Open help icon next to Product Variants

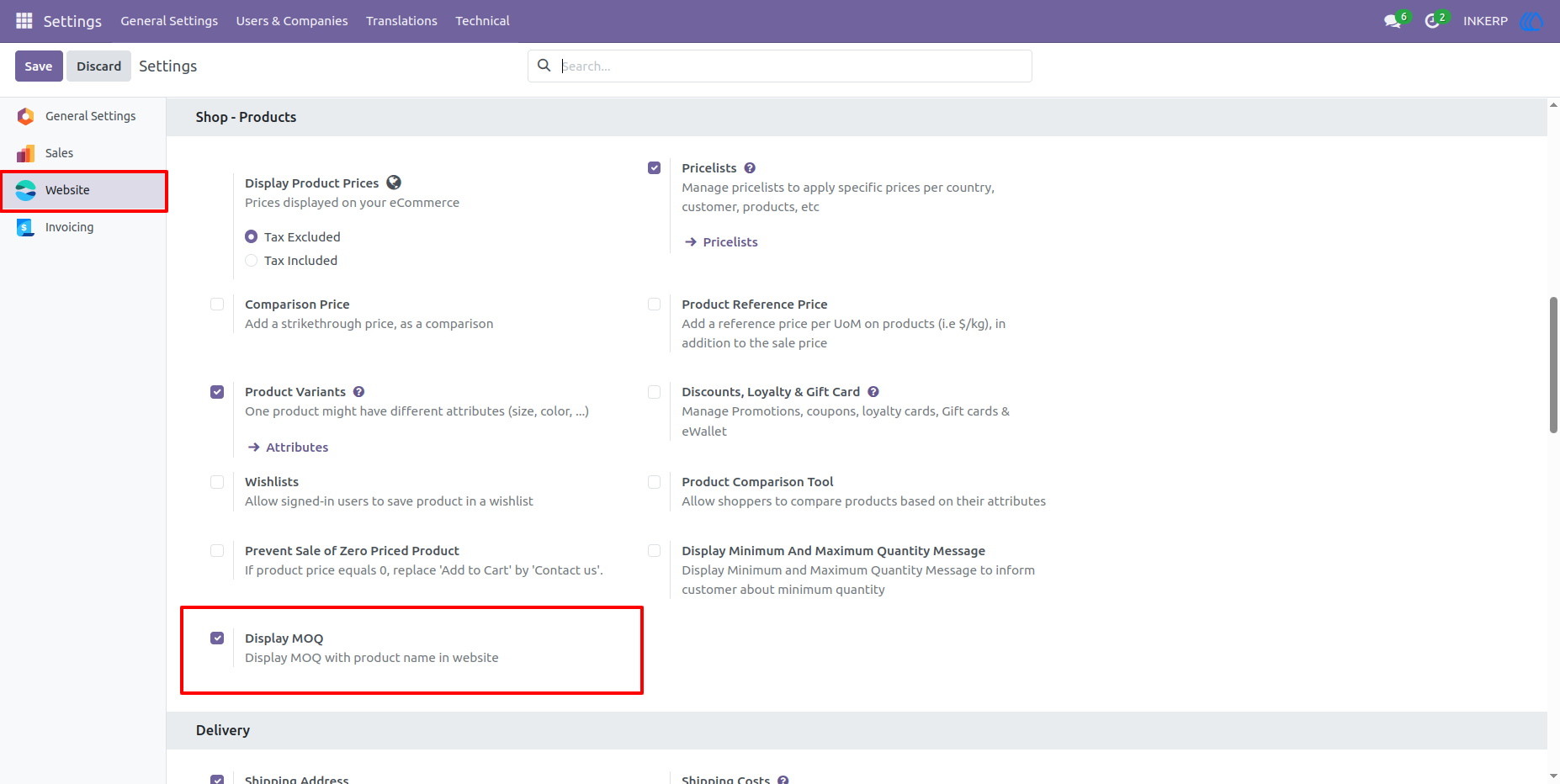[x=359, y=392]
